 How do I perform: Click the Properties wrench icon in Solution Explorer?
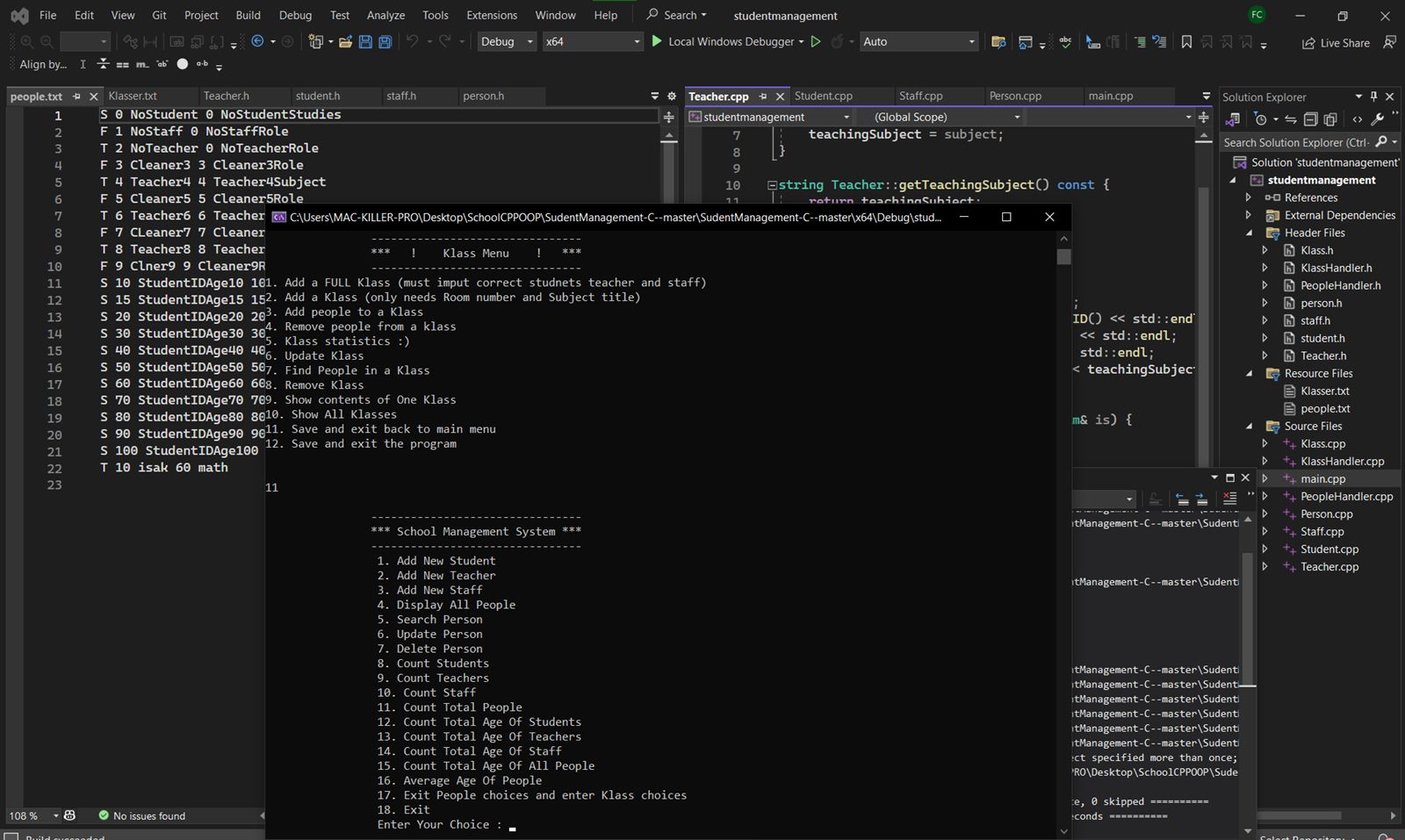(x=1377, y=119)
